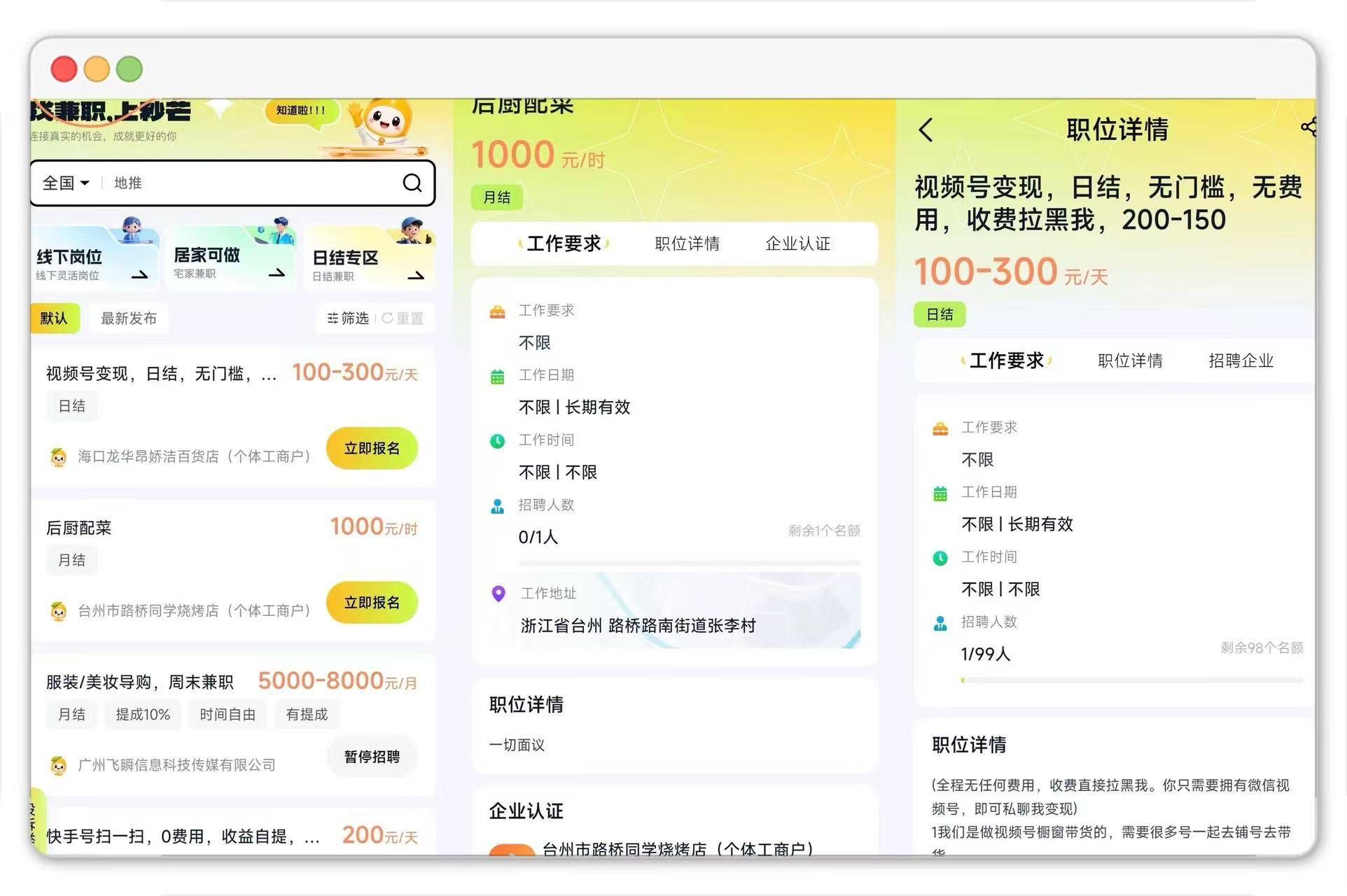Click the calendar icon beside 工作日期 in middle panel
This screenshot has height=896, width=1347.
click(497, 377)
